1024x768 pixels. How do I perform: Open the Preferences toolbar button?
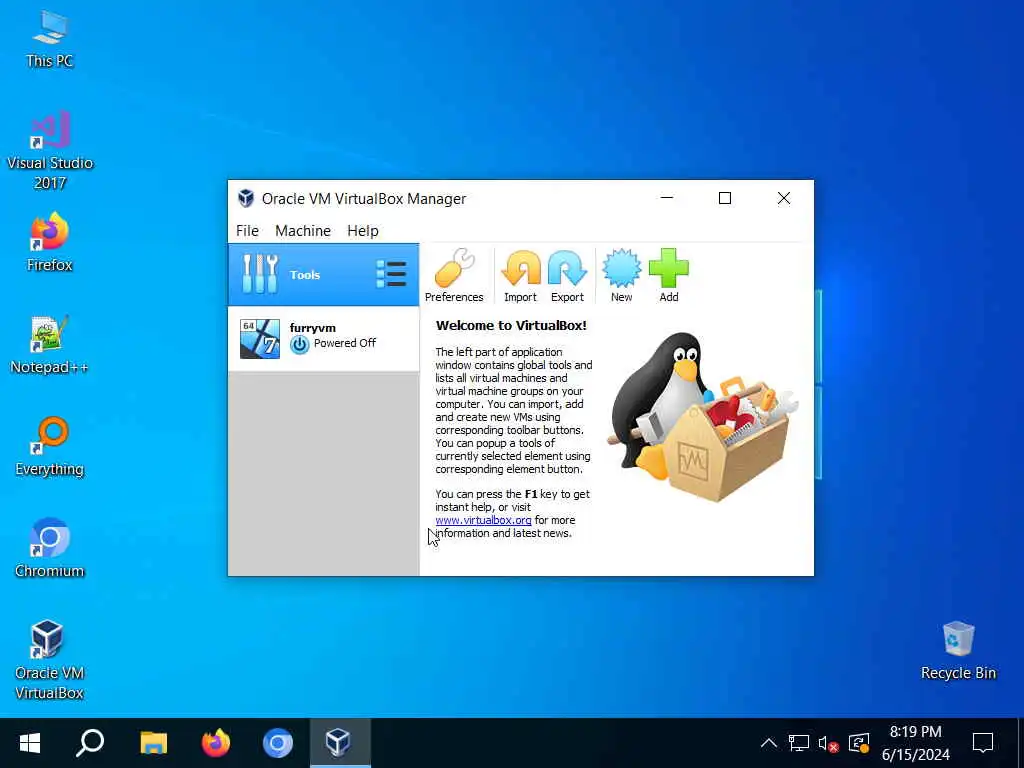(454, 275)
